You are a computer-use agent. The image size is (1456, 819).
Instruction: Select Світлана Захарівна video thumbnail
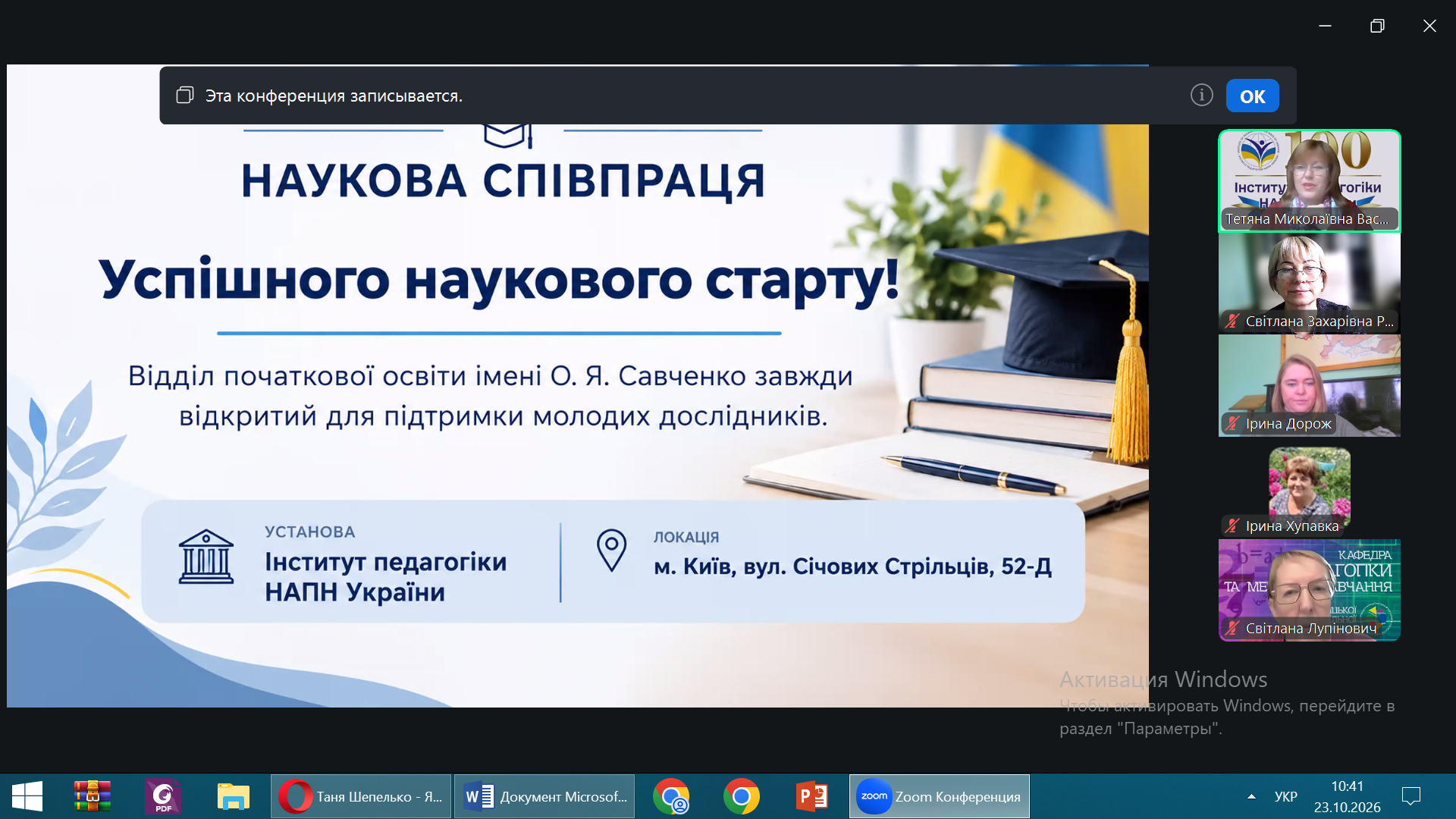point(1309,283)
